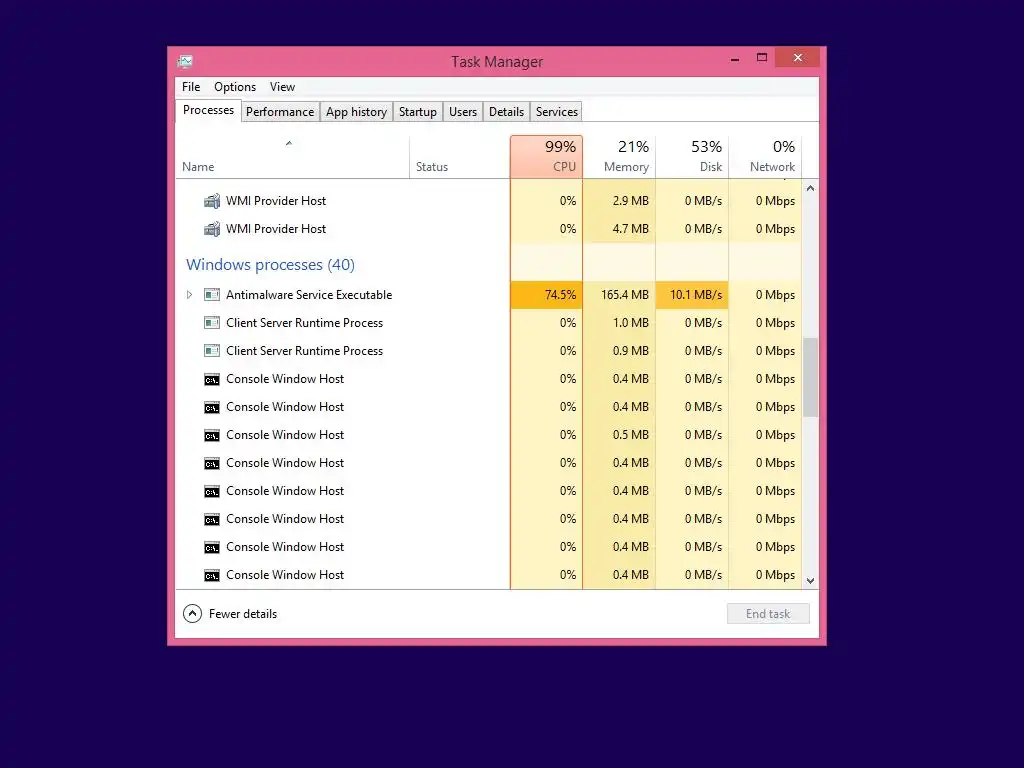Viewport: 1024px width, 768px height.
Task: Open the Details tab
Action: click(506, 112)
